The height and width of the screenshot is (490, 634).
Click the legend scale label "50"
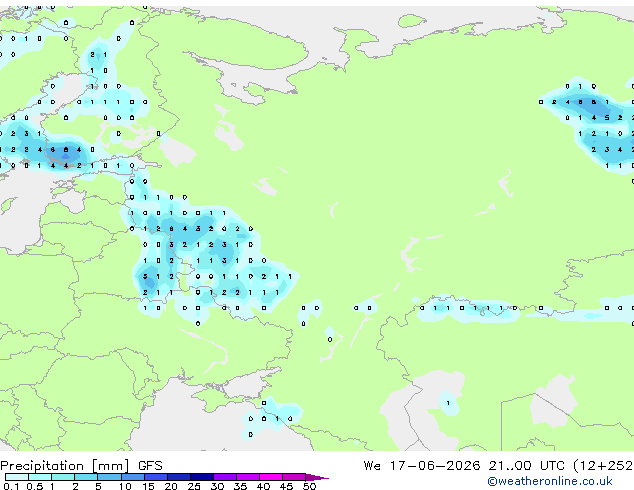point(309,486)
